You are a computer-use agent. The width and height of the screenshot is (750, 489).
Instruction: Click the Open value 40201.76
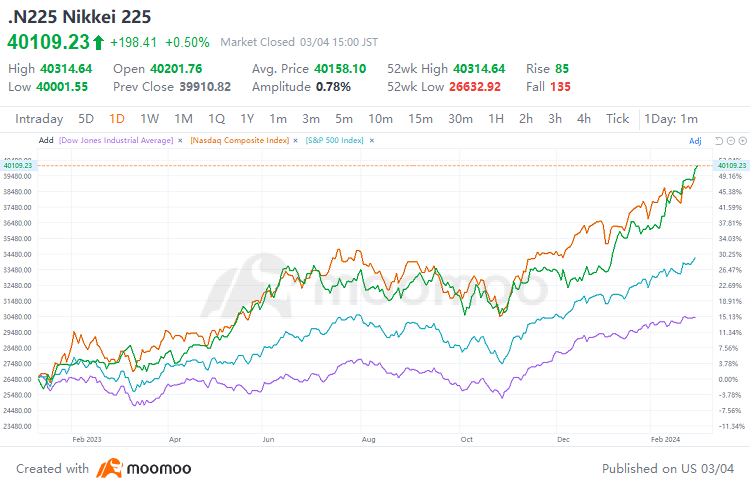(x=176, y=69)
